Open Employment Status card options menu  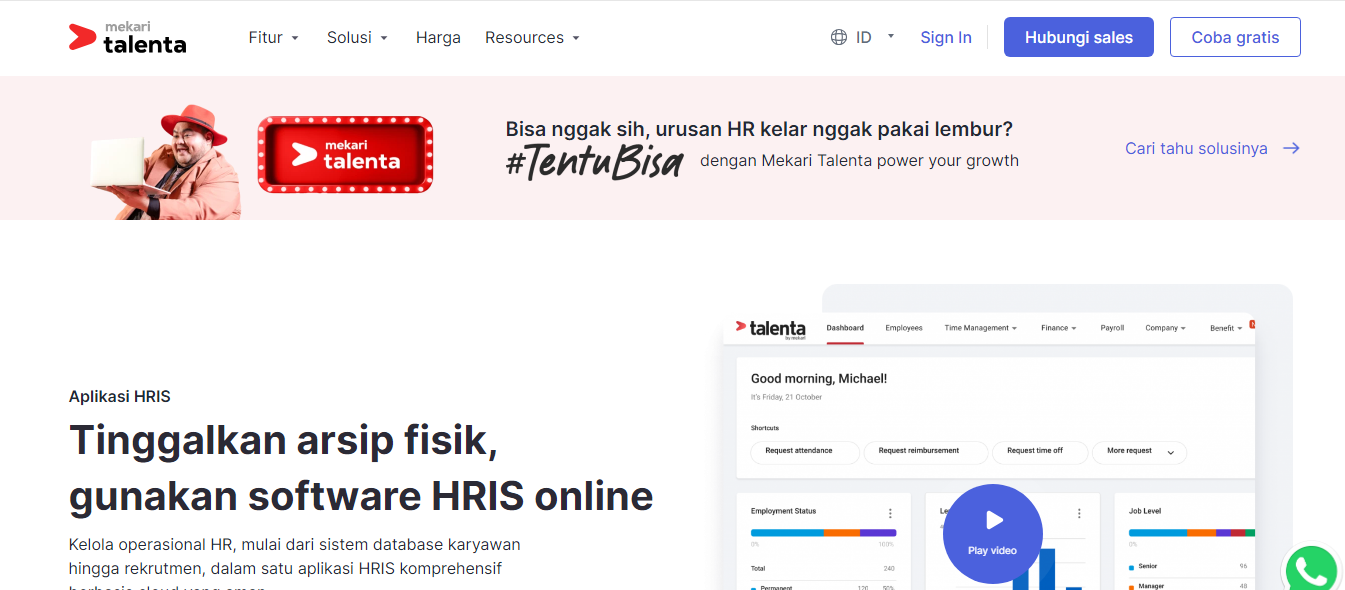tap(890, 513)
